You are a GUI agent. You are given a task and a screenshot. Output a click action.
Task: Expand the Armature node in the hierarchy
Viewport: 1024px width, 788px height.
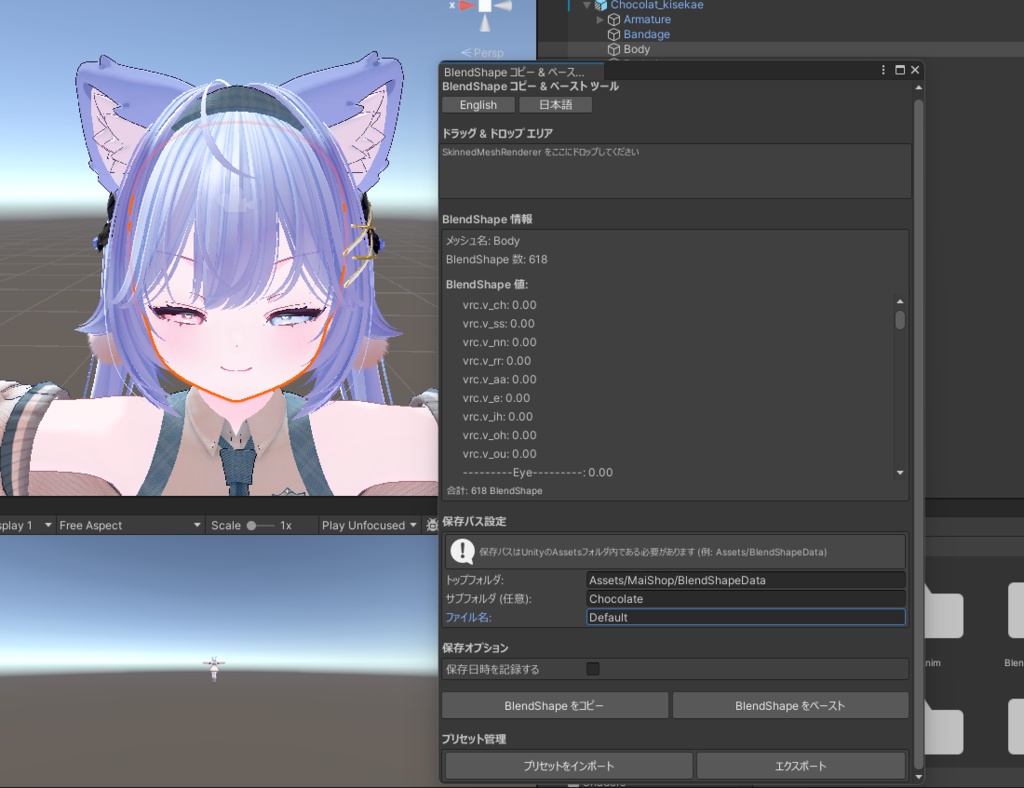point(599,19)
